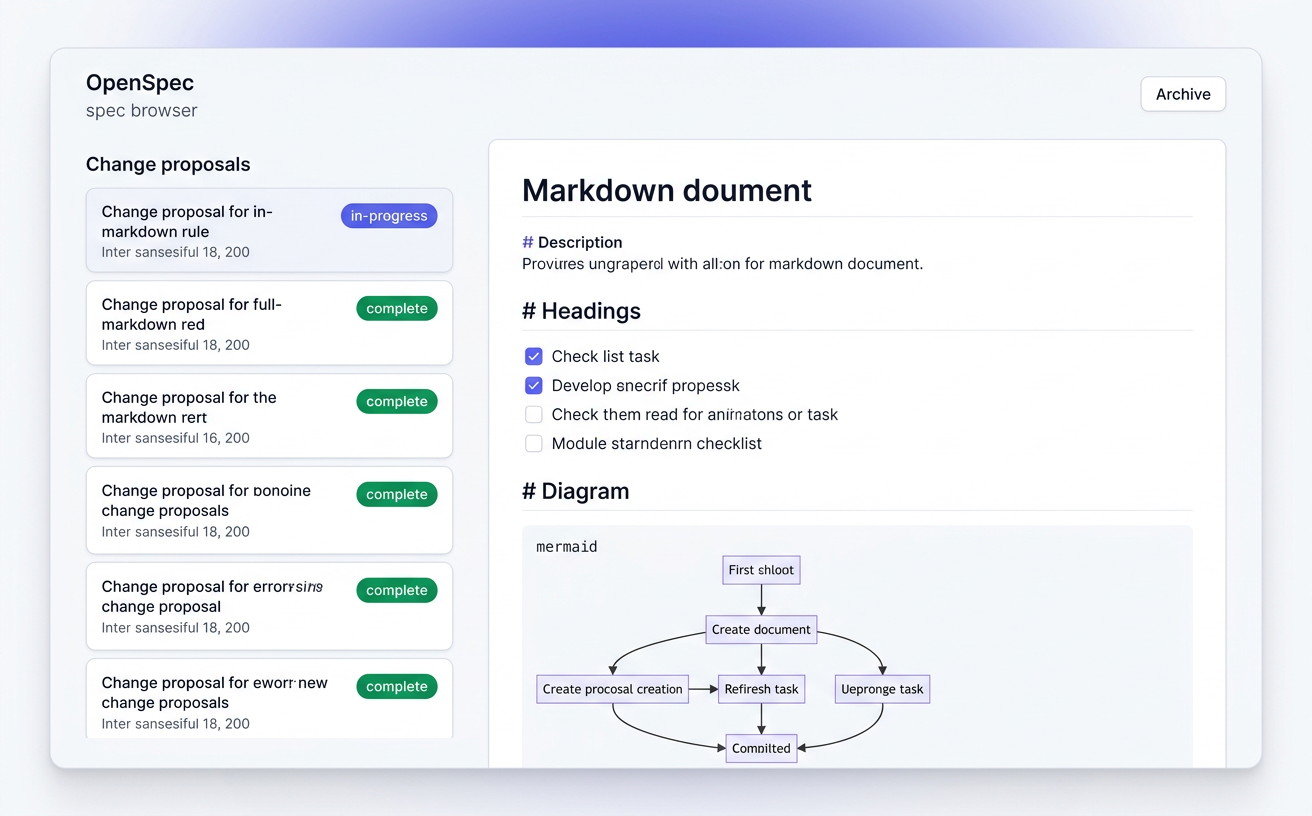1312x816 pixels.
Task: Uncheck the 'Check list task' checkbox
Action: tap(534, 356)
